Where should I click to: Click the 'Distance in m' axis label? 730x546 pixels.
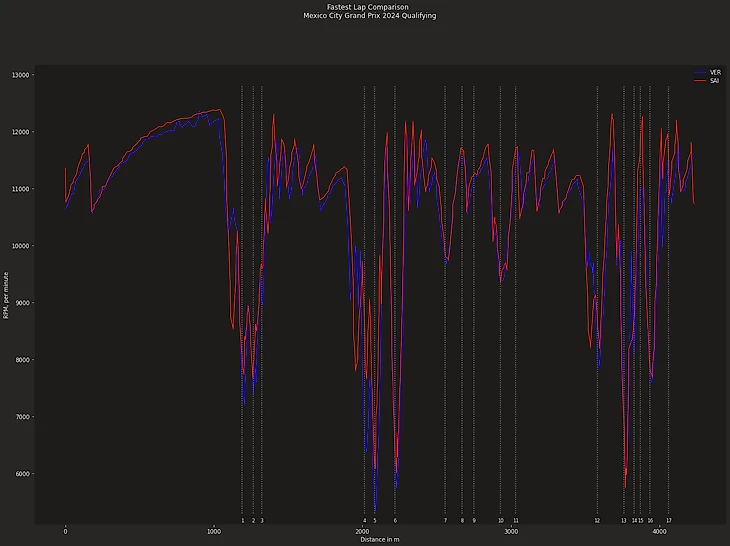click(379, 539)
